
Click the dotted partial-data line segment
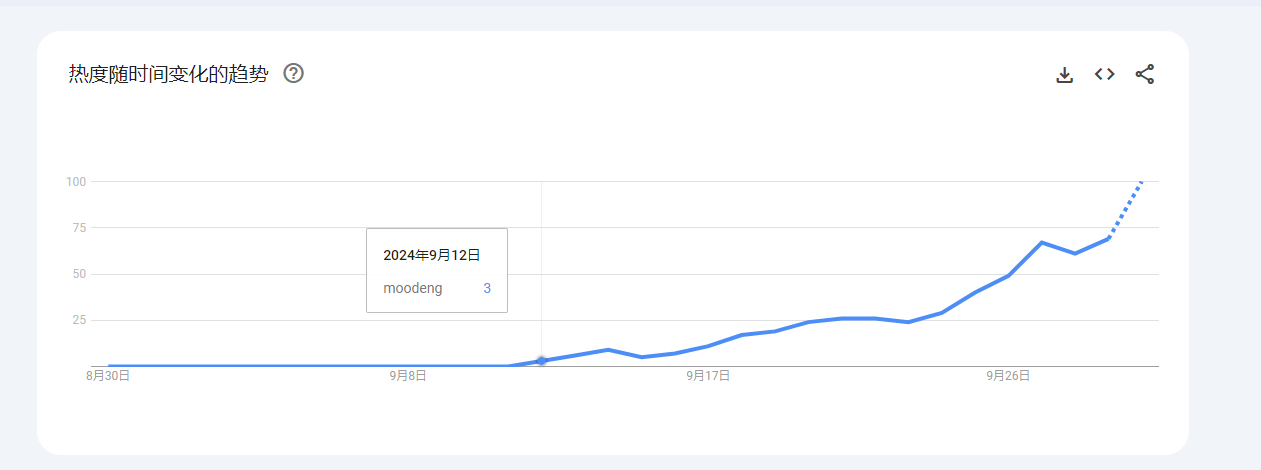coord(1125,211)
